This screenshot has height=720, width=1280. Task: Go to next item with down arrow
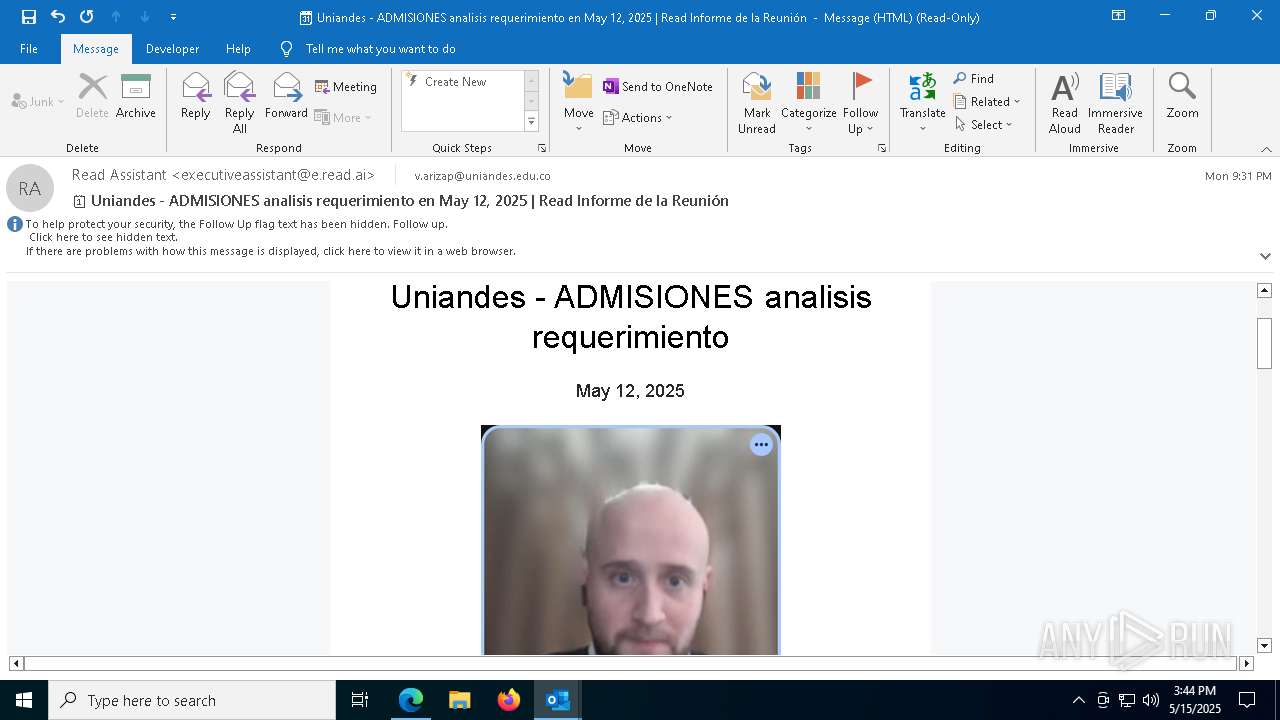point(145,17)
